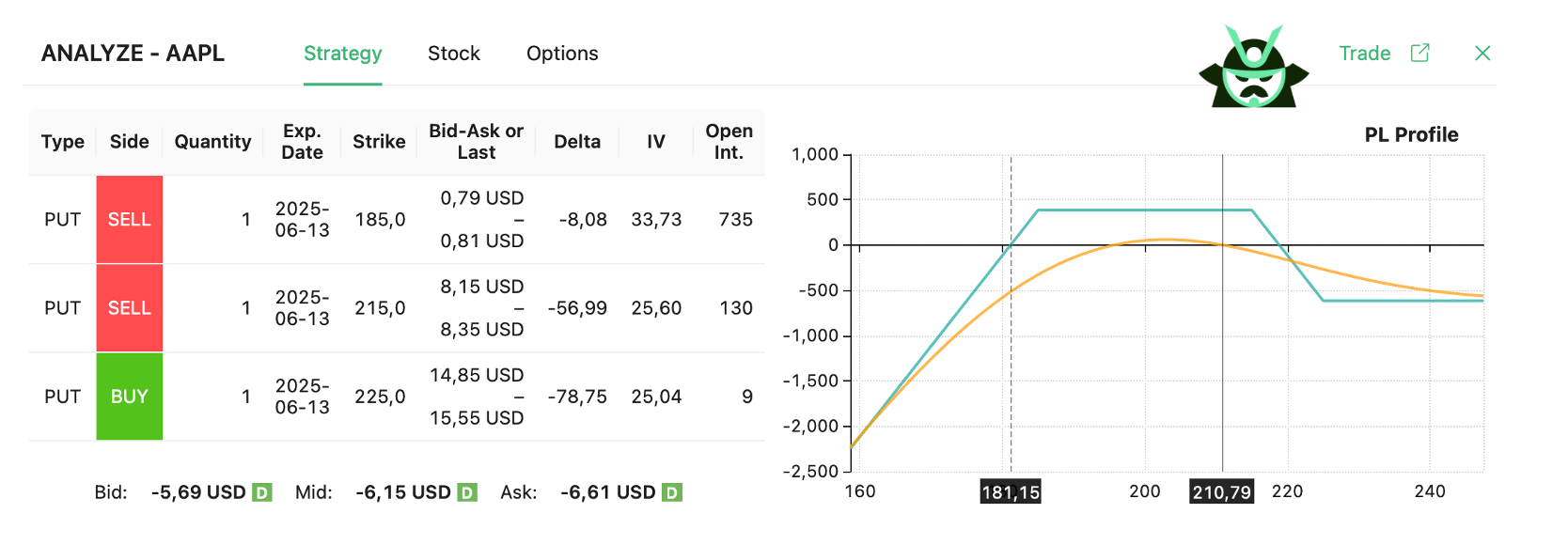Close the Analyze AAPL panel
The image size is (1568, 545).
(x=1482, y=54)
